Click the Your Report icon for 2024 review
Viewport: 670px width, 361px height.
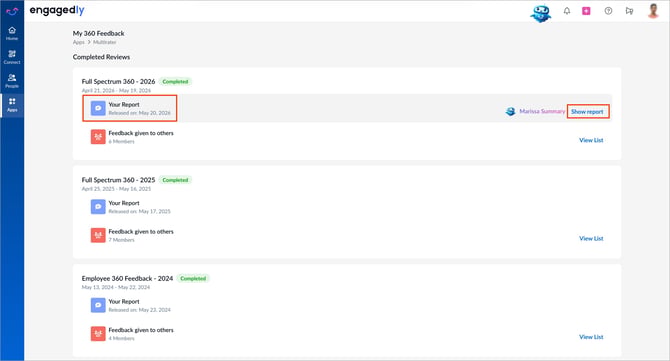[x=98, y=305]
